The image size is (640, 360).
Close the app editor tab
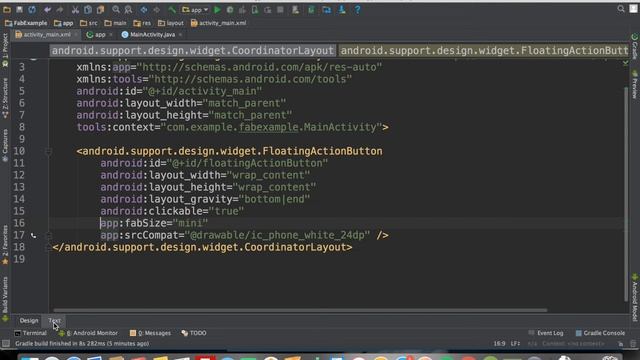(111, 35)
